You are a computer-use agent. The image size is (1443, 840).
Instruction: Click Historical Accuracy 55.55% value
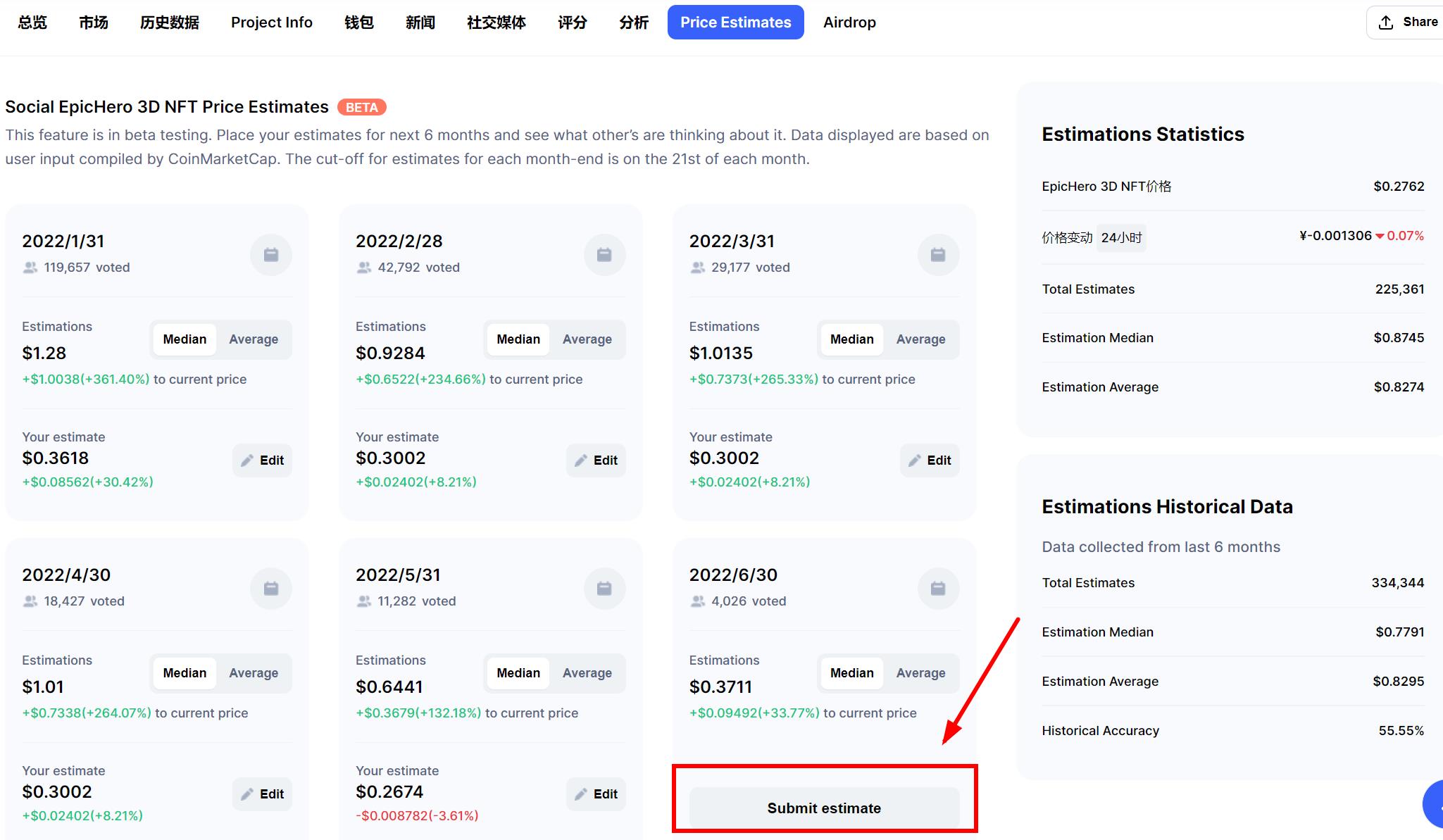click(1401, 731)
